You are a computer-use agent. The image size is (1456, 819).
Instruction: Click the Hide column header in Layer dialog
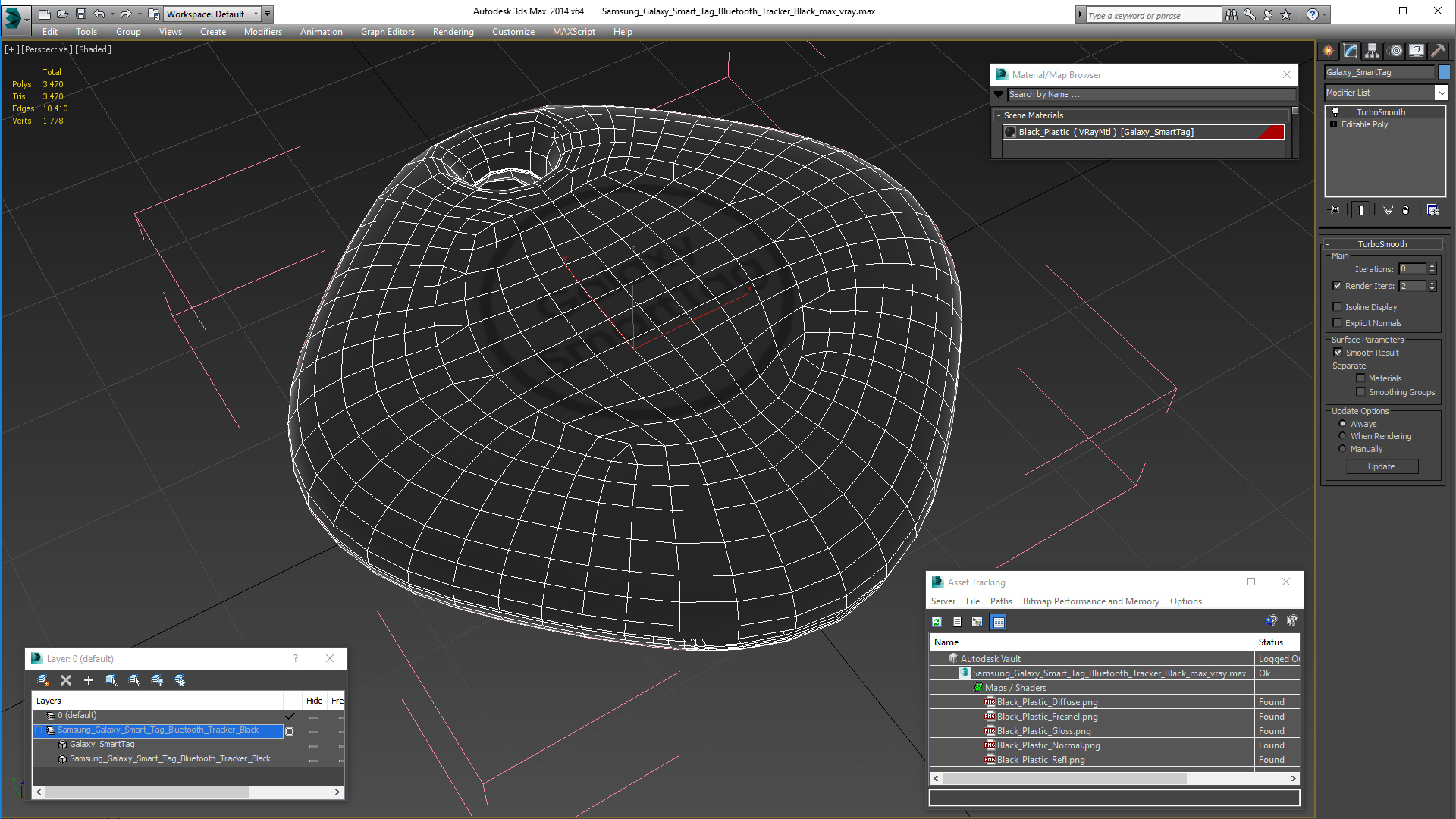pyautogui.click(x=315, y=701)
